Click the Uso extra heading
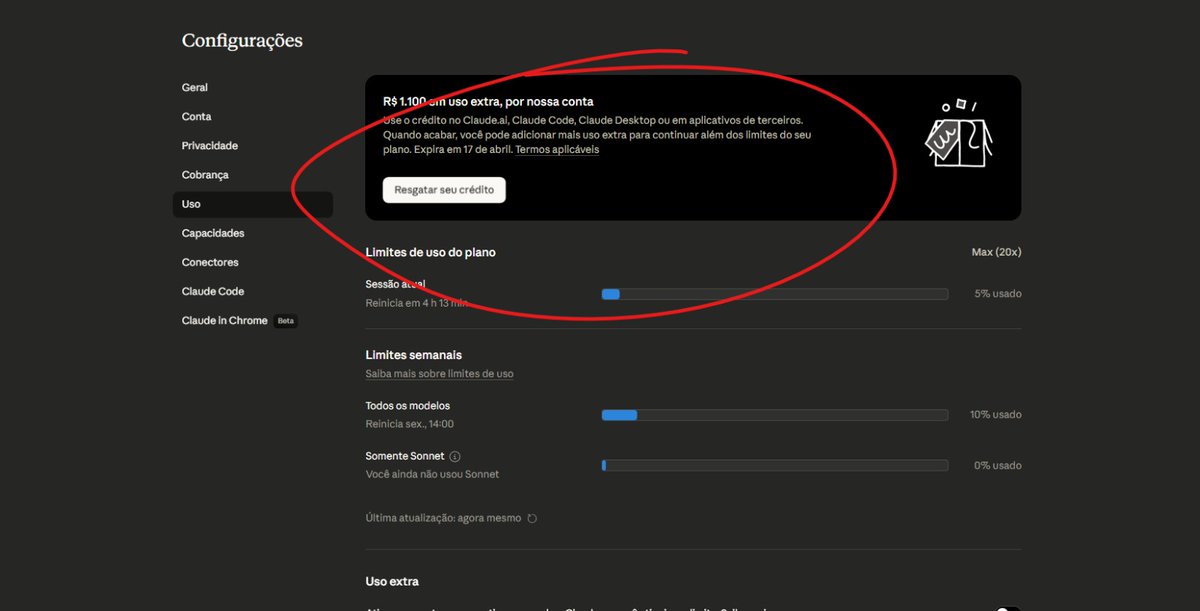Viewport: 1200px width, 611px height. [392, 581]
